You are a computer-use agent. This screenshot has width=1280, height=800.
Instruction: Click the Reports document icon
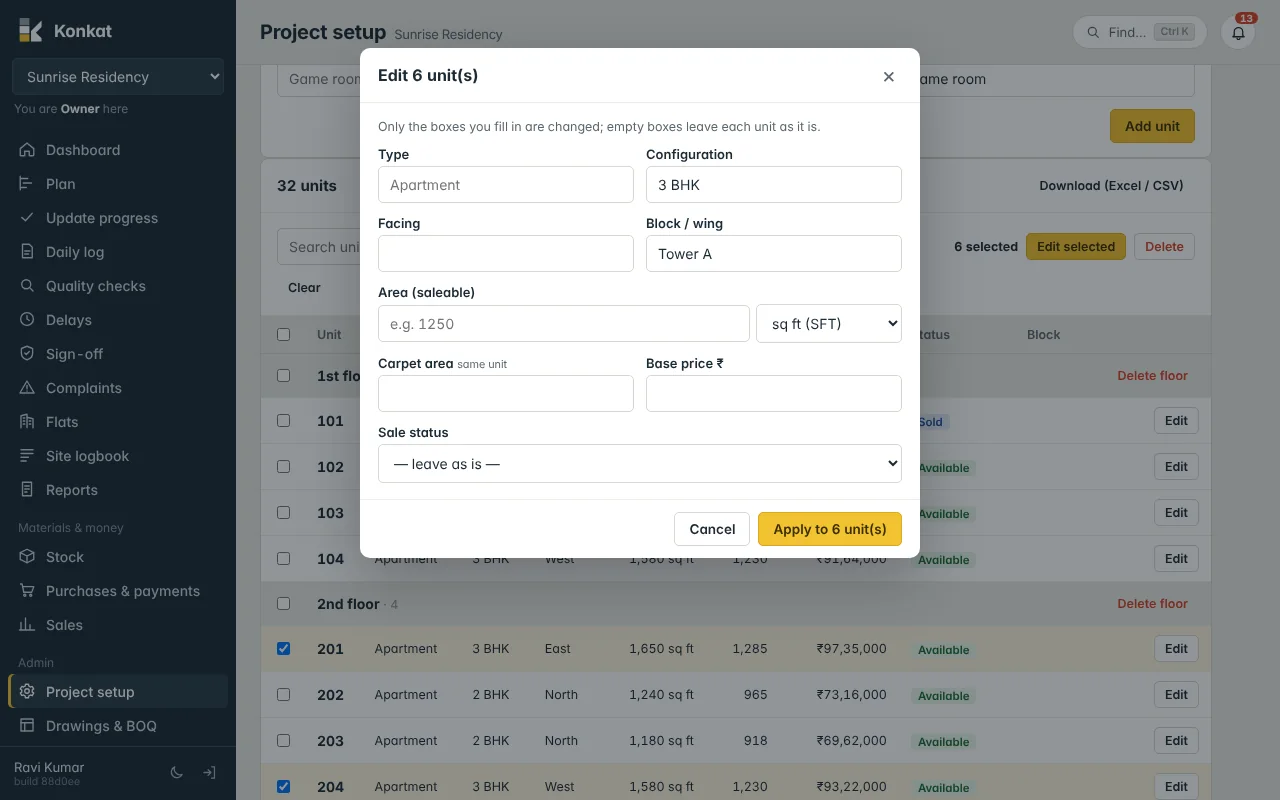point(27,490)
